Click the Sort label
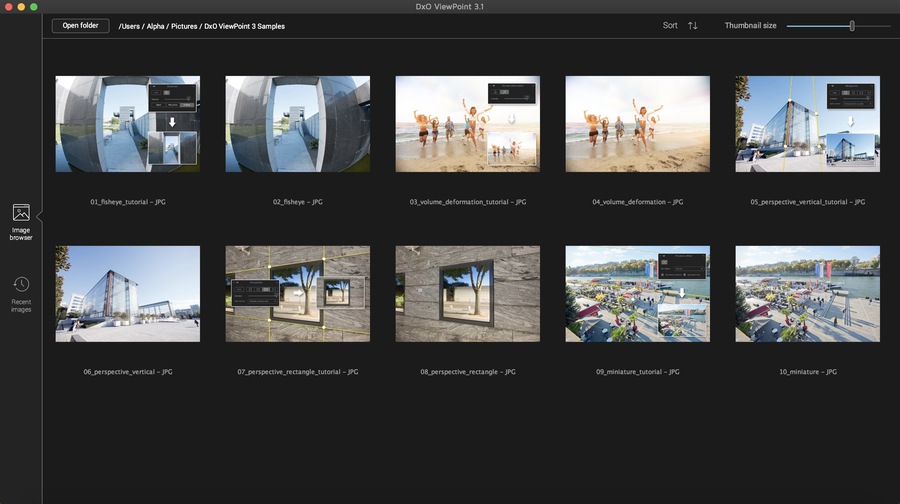Image resolution: width=900 pixels, height=504 pixels. coord(670,26)
